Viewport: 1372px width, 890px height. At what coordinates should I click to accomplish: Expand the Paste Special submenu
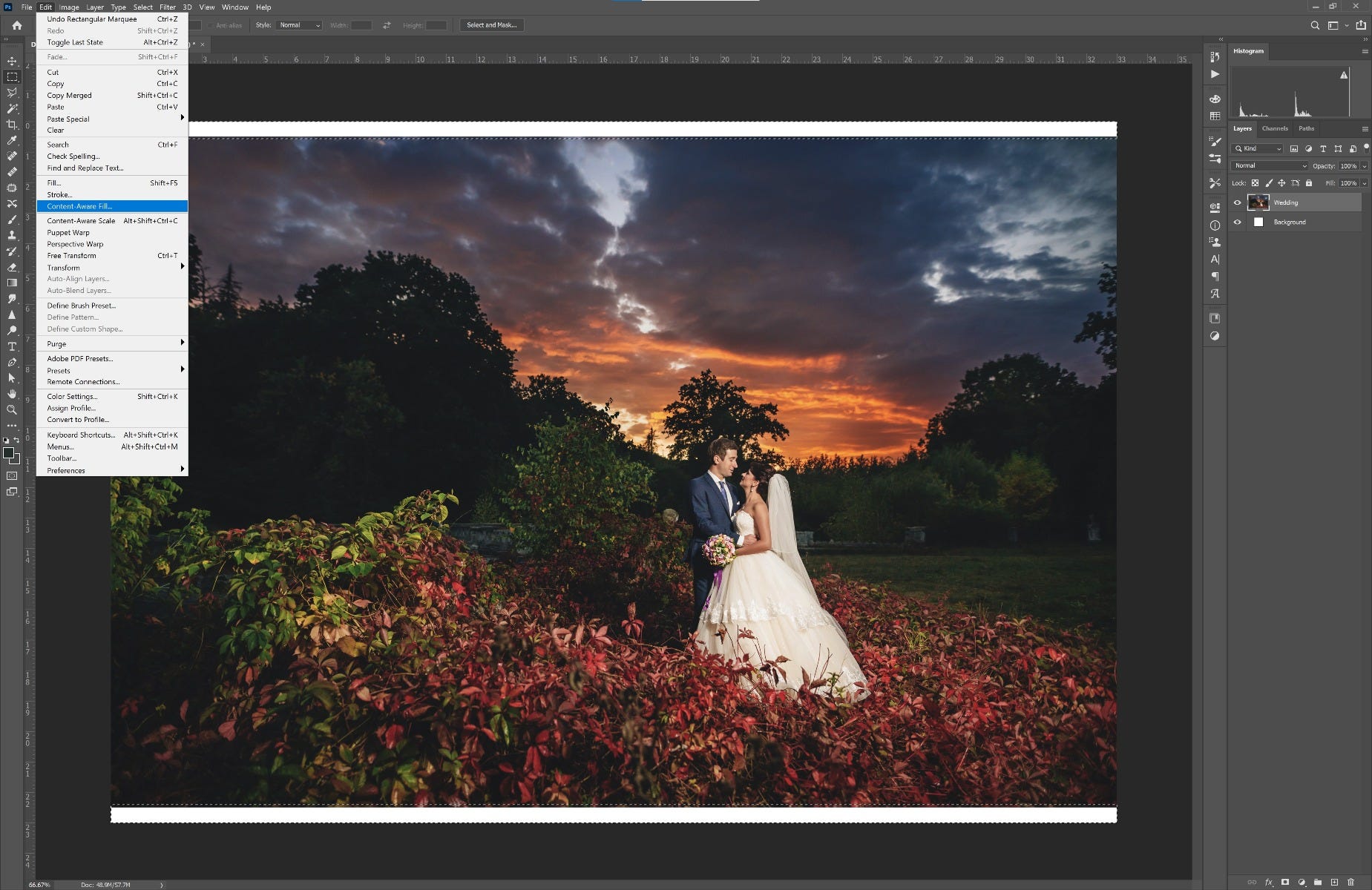pyautogui.click(x=111, y=119)
